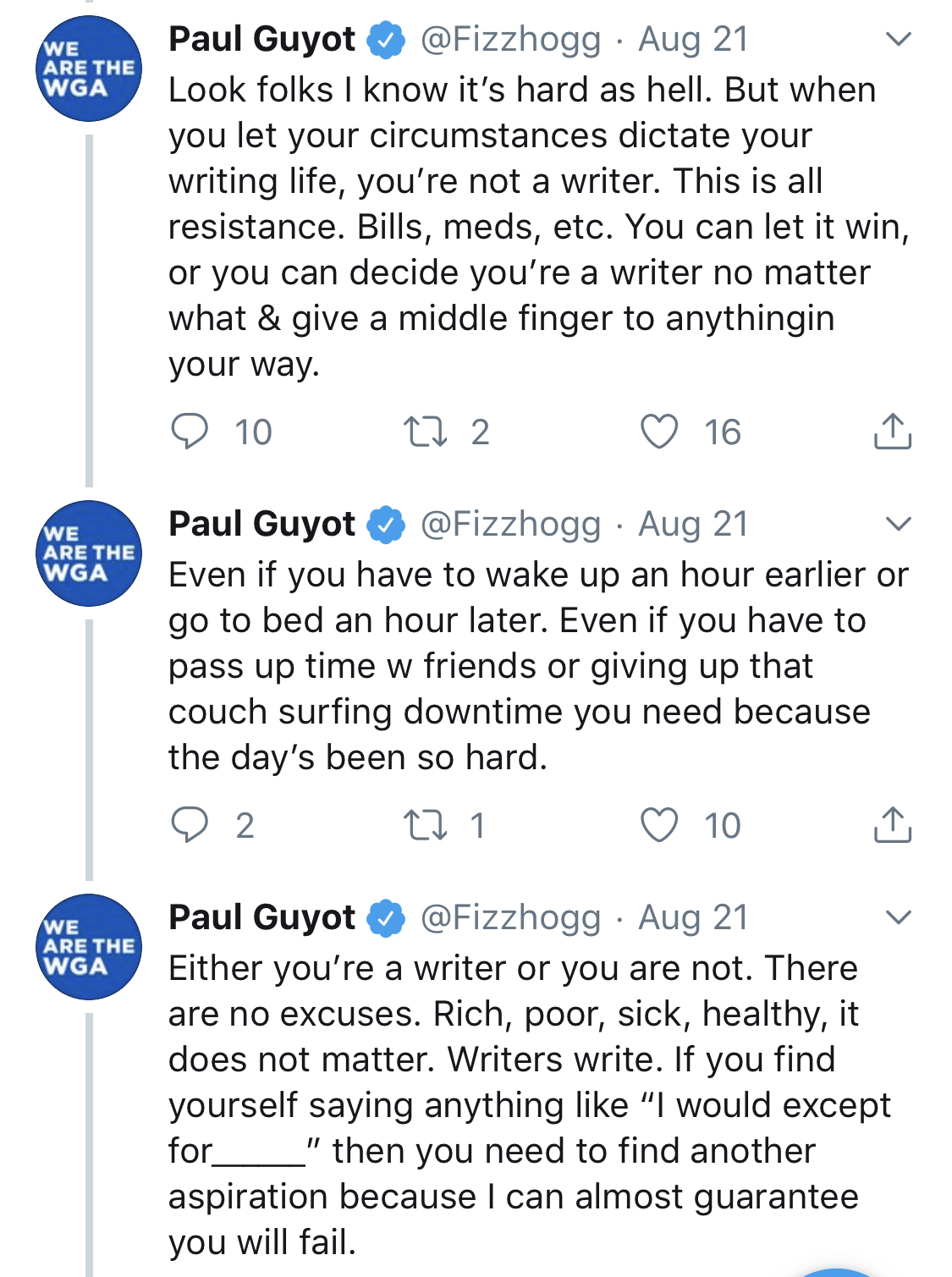Tap third tweet's WGA avatar
The width and height of the screenshot is (952, 1277).
tap(89, 947)
